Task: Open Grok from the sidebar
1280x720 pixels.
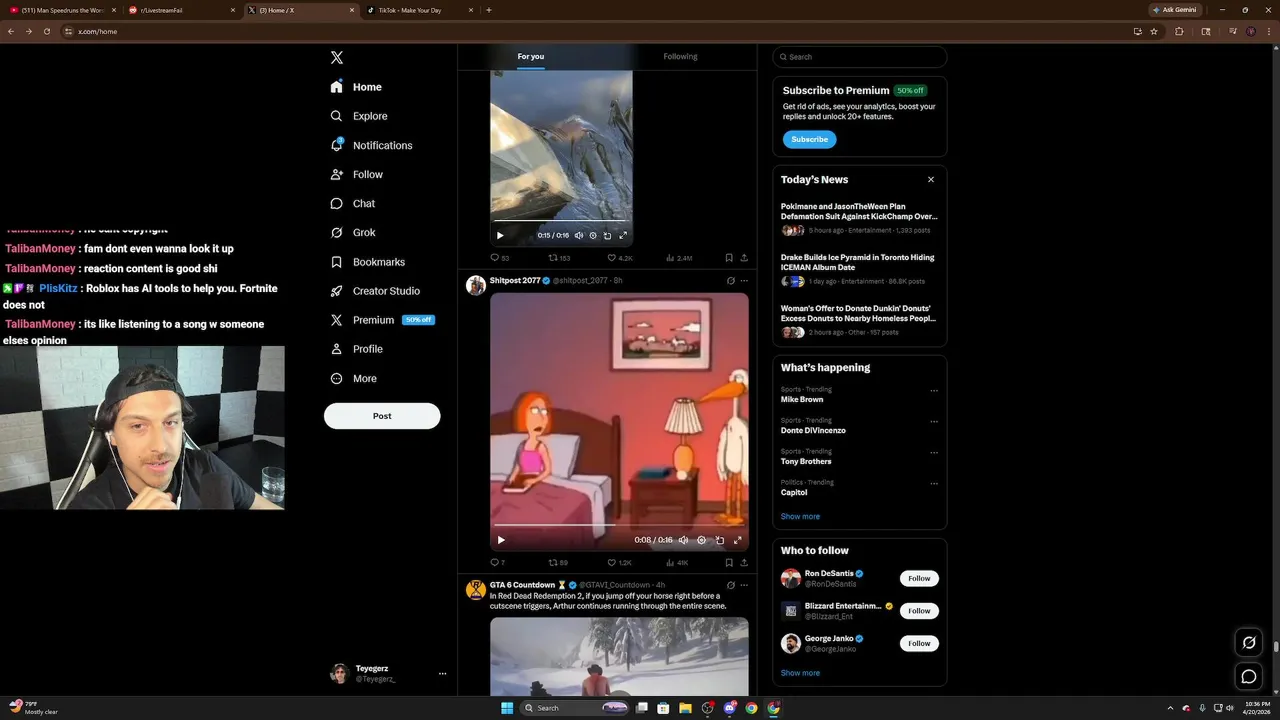Action: coord(352,232)
